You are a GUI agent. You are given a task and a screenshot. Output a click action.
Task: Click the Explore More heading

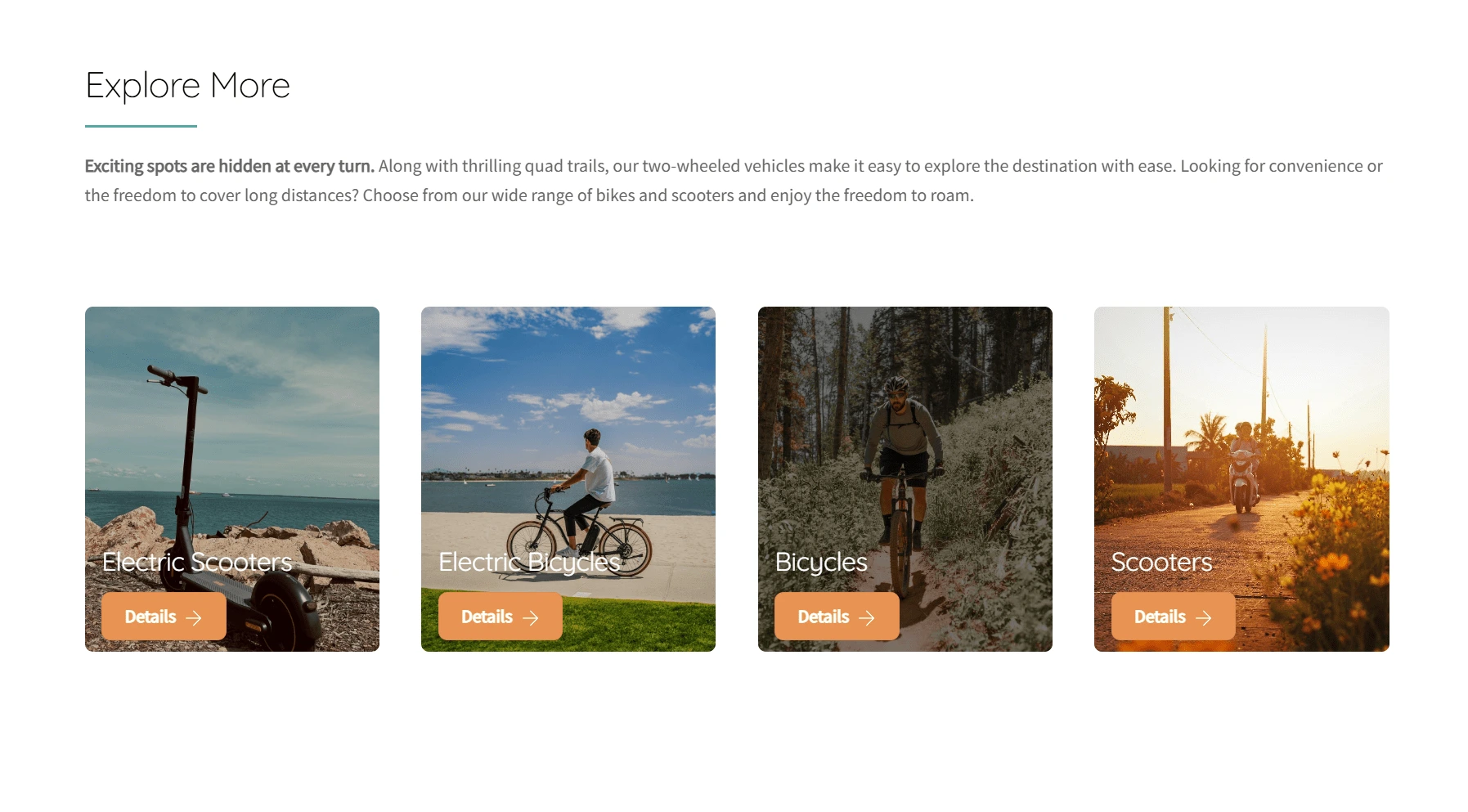188,86
